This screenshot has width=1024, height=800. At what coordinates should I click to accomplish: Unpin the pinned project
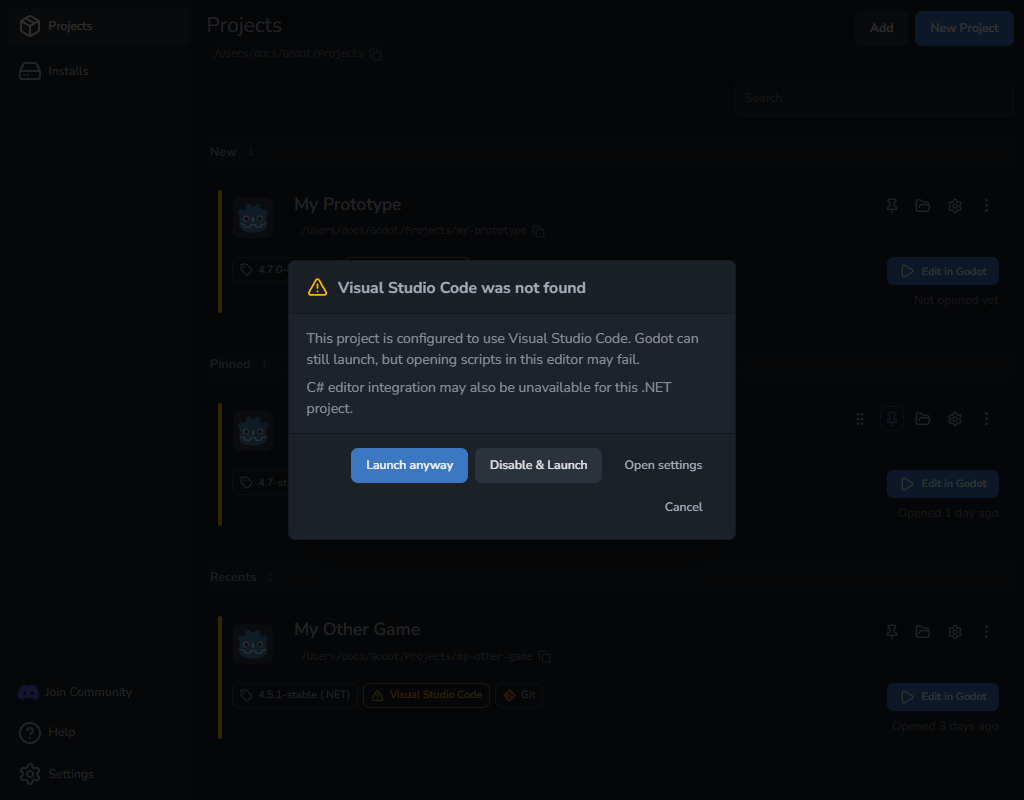(891, 419)
